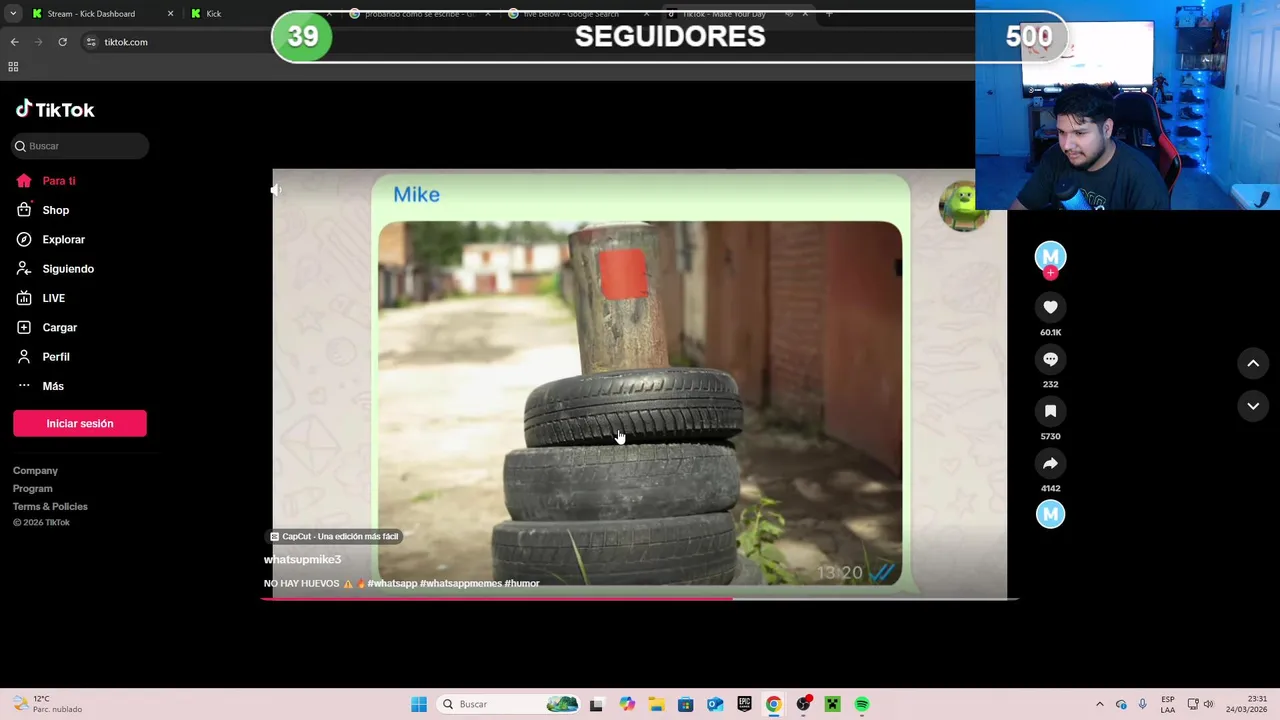This screenshot has height=720, width=1280.
Task: Open File Explorer from the taskbar
Action: coord(656,704)
